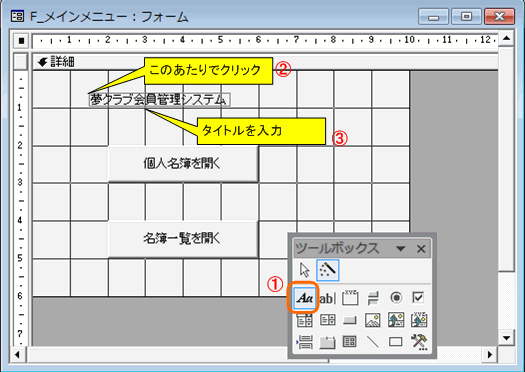Click the vertical scrollbar down arrow

[x=506, y=338]
